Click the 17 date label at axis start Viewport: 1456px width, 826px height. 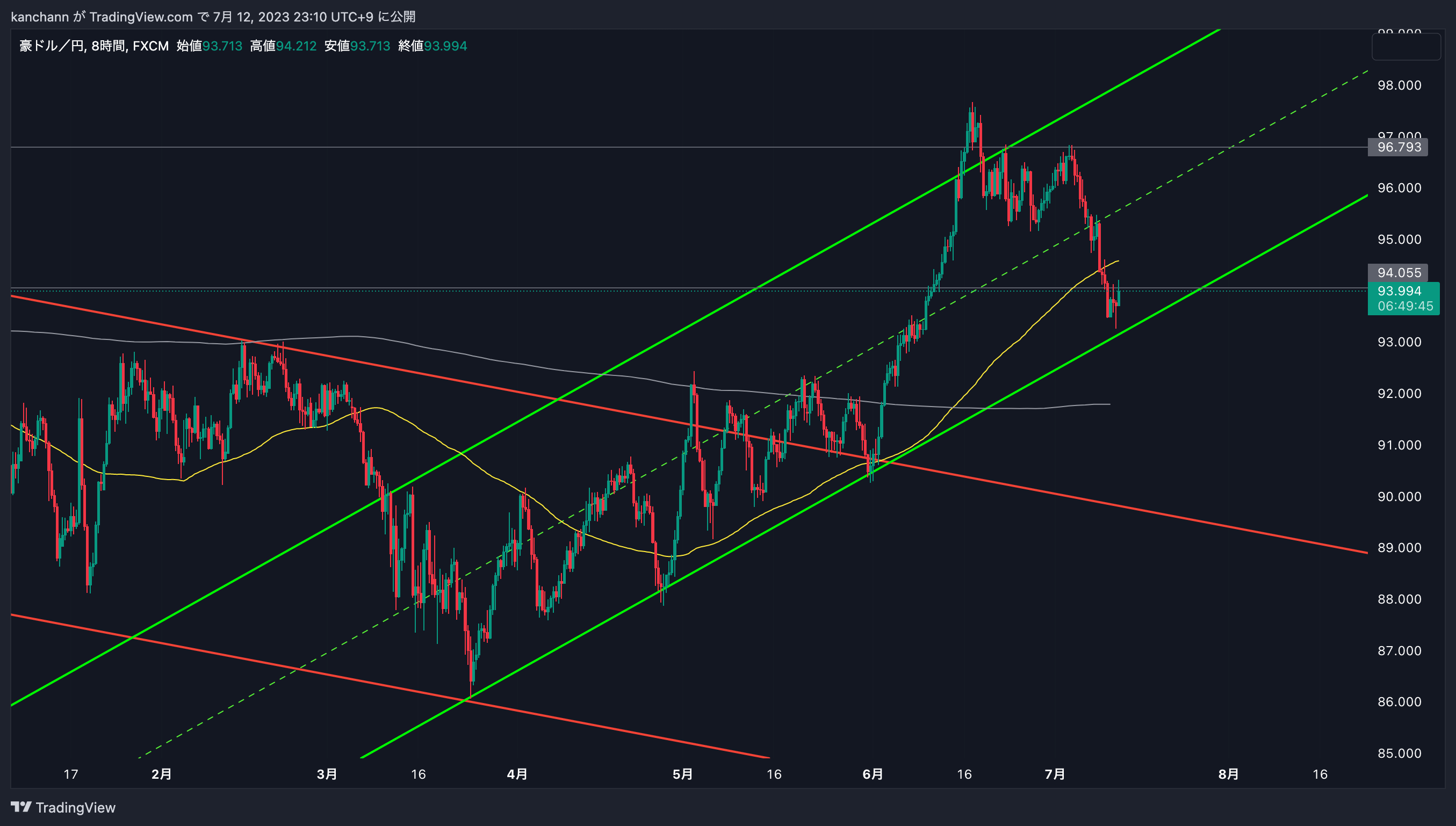coord(70,774)
